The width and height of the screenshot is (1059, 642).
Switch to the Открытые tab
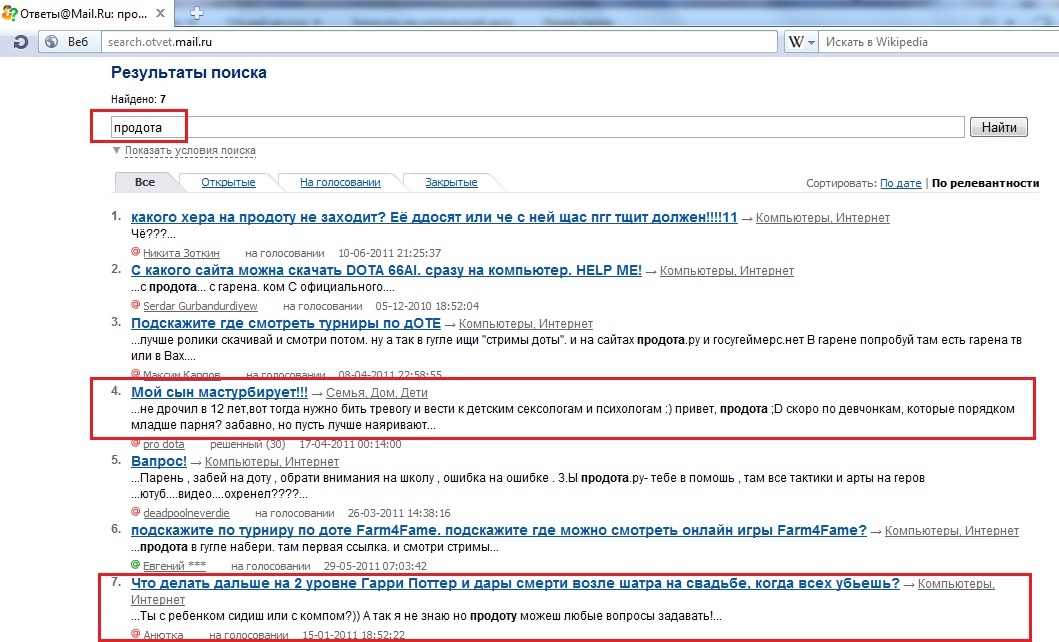point(228,182)
